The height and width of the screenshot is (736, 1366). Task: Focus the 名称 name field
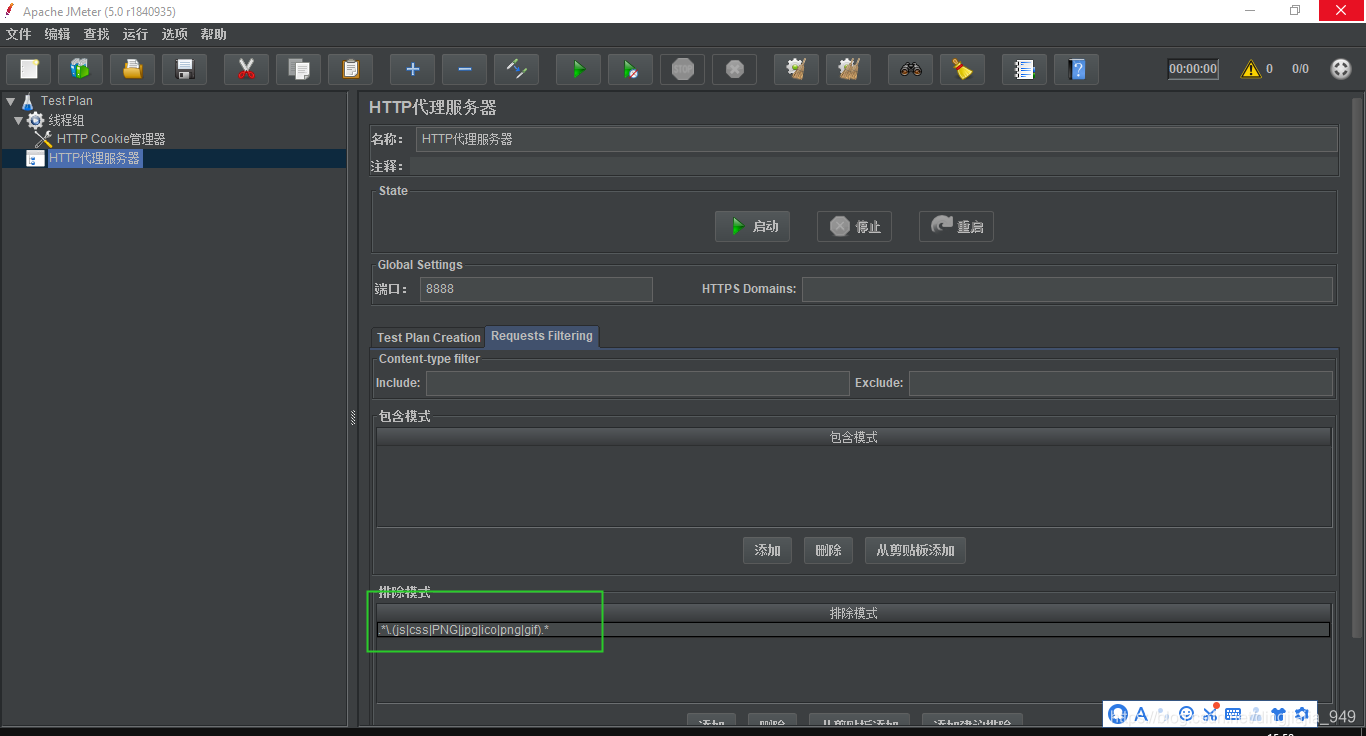click(877, 139)
